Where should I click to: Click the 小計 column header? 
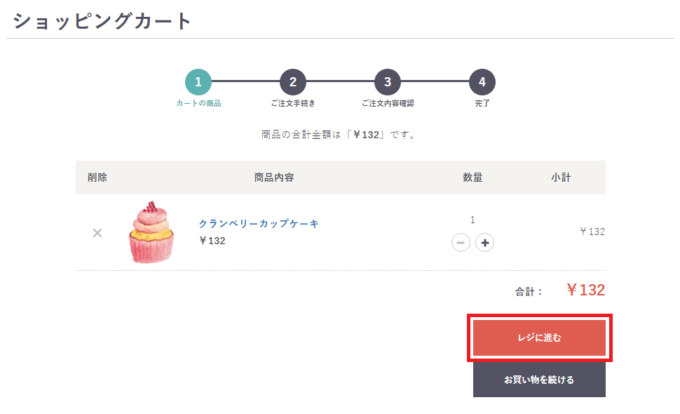pos(561,177)
